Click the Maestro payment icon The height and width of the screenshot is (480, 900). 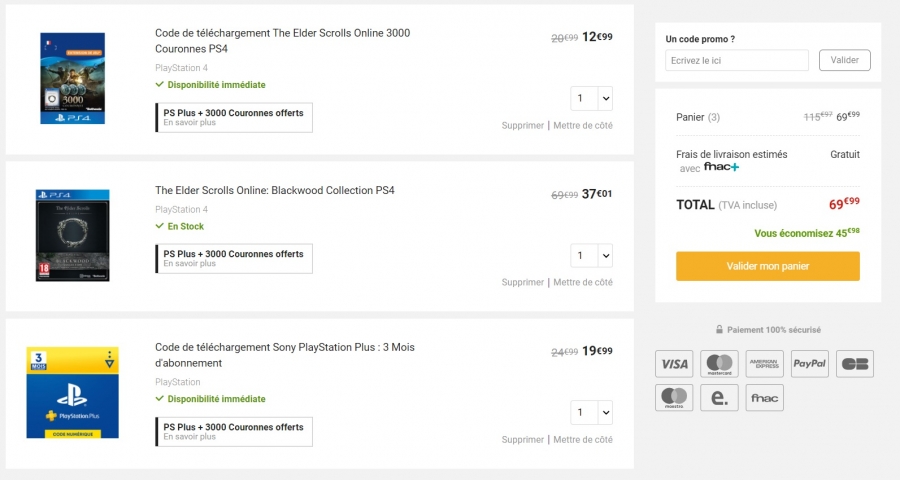pos(674,397)
